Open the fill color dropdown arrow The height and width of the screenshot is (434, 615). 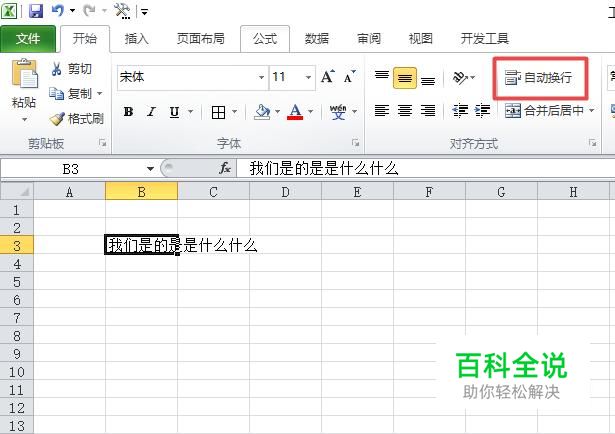(277, 112)
